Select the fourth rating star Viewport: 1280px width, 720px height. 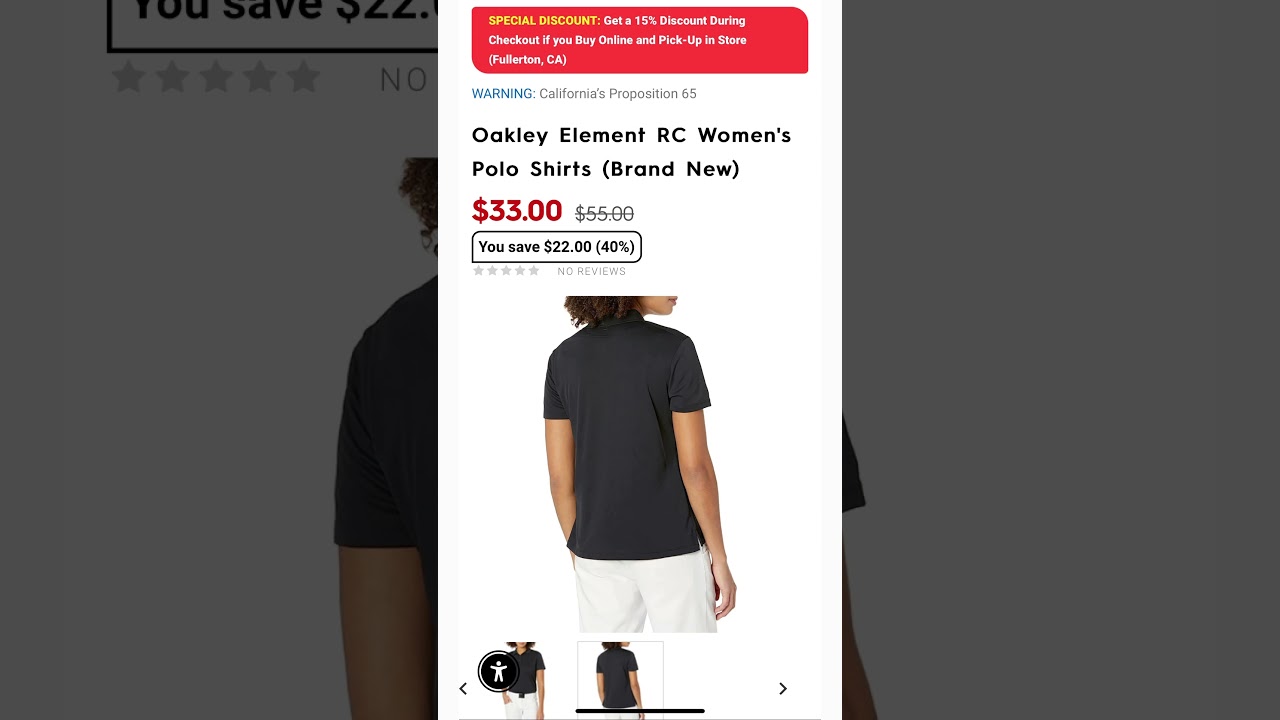tap(520, 271)
